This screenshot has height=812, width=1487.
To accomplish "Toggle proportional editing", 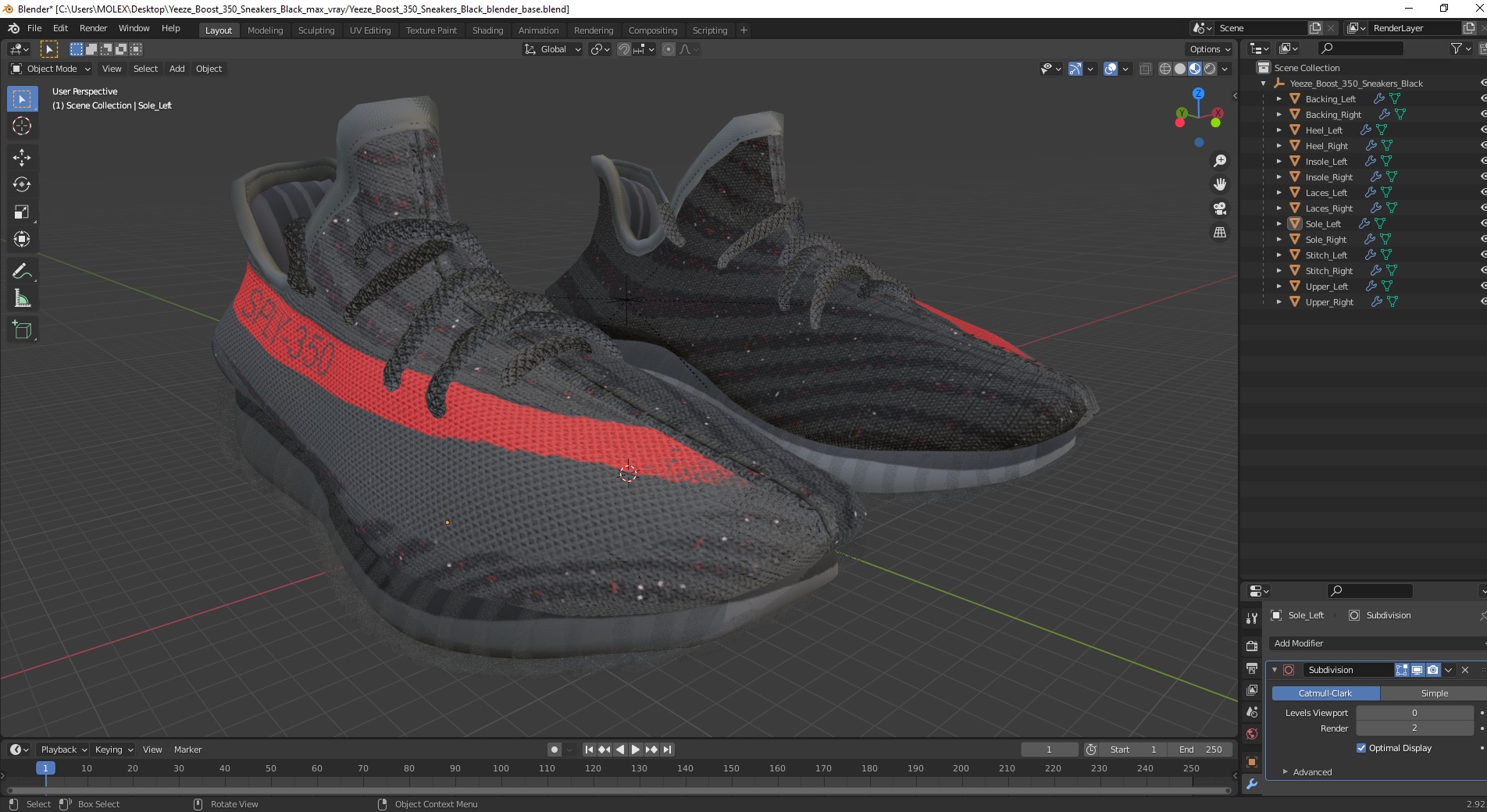I will [x=669, y=49].
